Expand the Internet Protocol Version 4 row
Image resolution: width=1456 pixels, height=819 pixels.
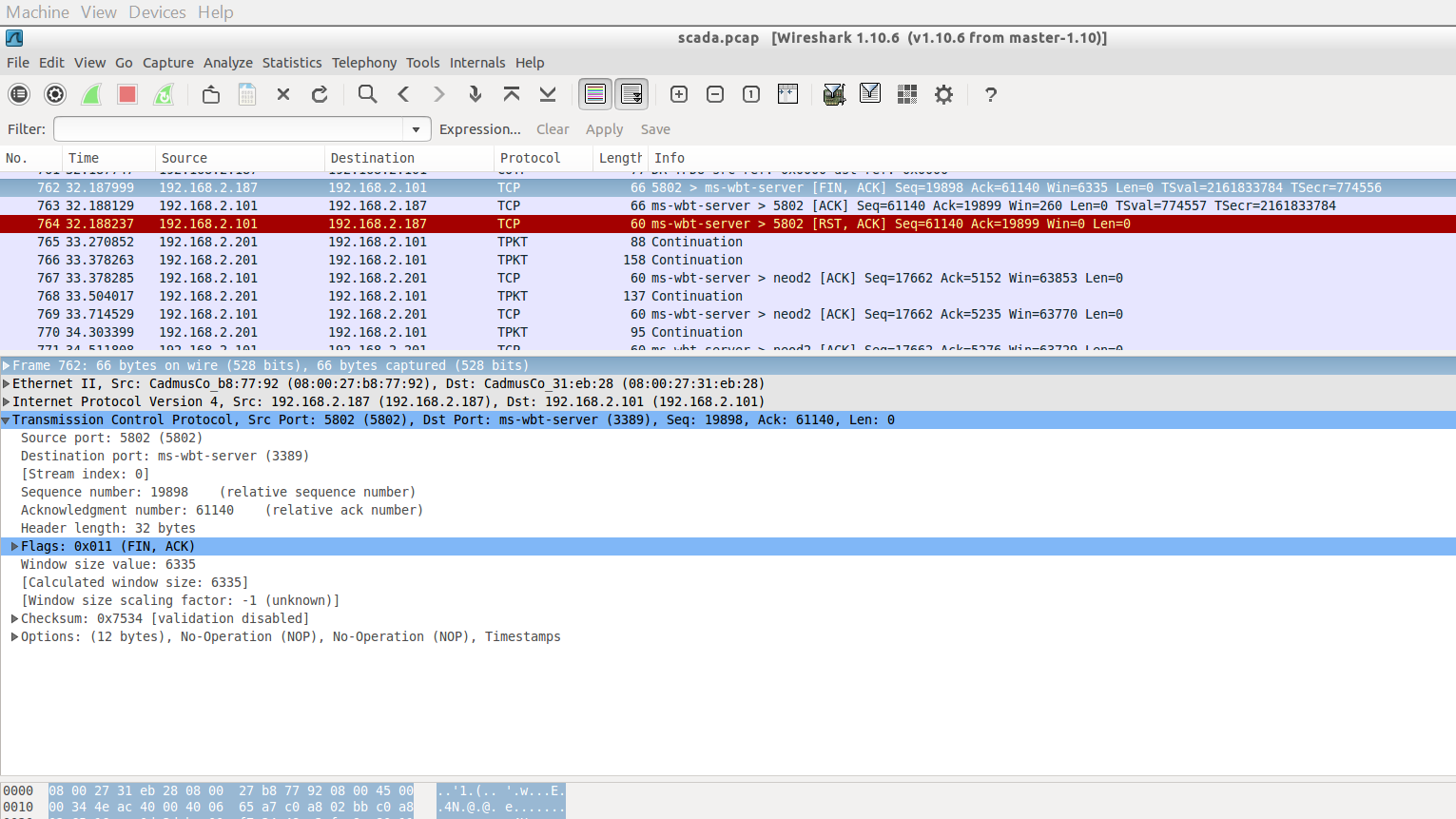tap(7, 401)
